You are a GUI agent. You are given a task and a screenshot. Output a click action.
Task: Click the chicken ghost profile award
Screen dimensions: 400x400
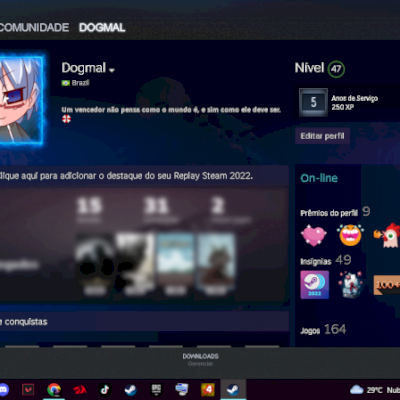[388, 235]
